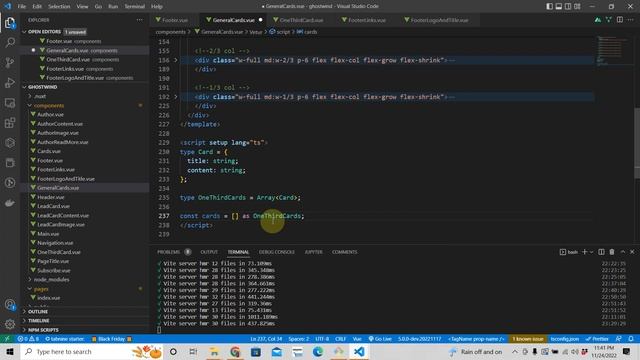Open the Accounts menu
640x360 pixels.
click(10, 304)
